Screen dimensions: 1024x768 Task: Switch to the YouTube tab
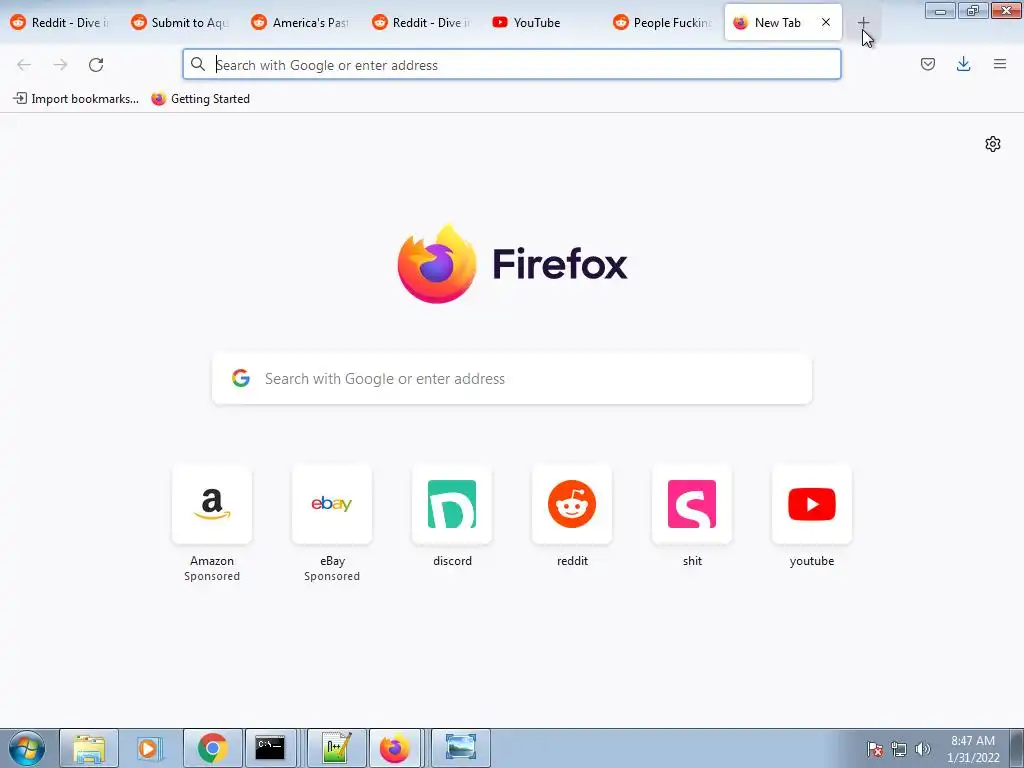click(542, 23)
